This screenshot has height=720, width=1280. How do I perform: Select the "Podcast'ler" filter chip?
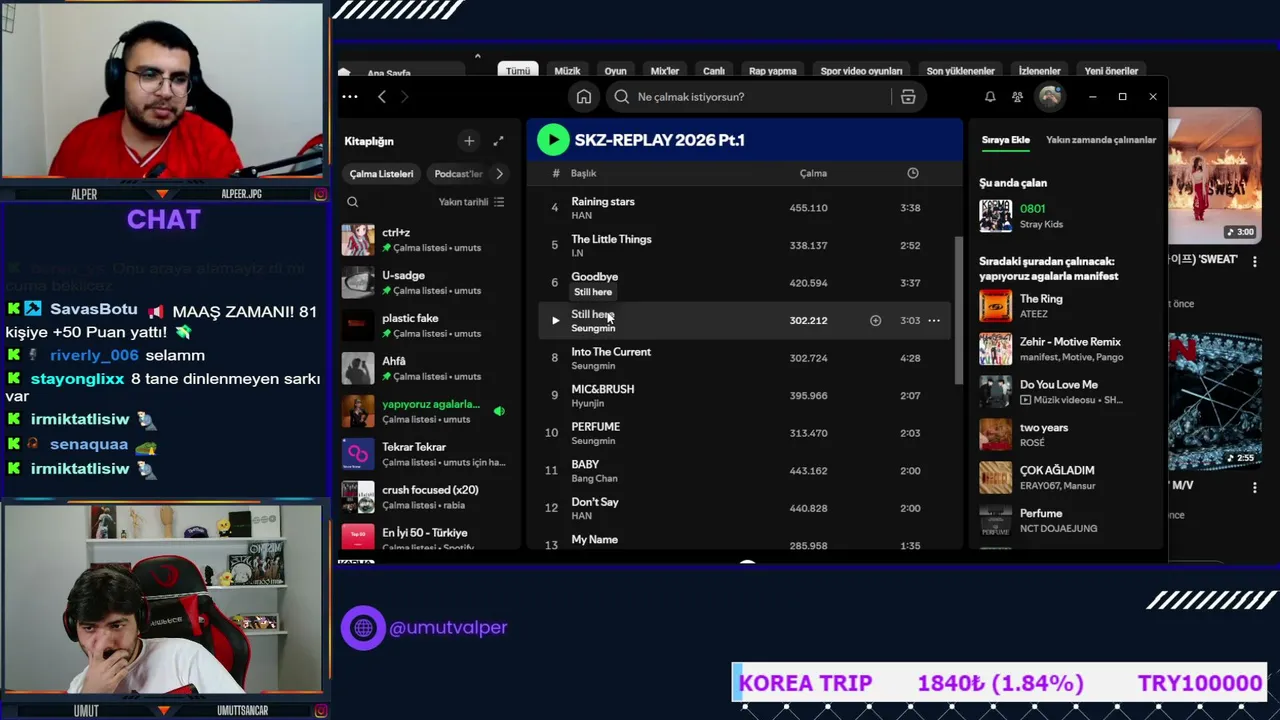tap(458, 174)
